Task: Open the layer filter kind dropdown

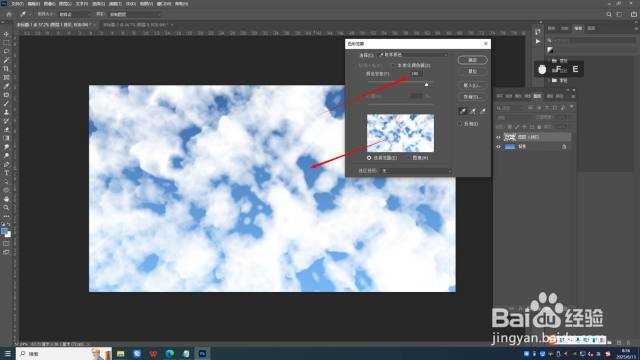Action: tap(510, 108)
